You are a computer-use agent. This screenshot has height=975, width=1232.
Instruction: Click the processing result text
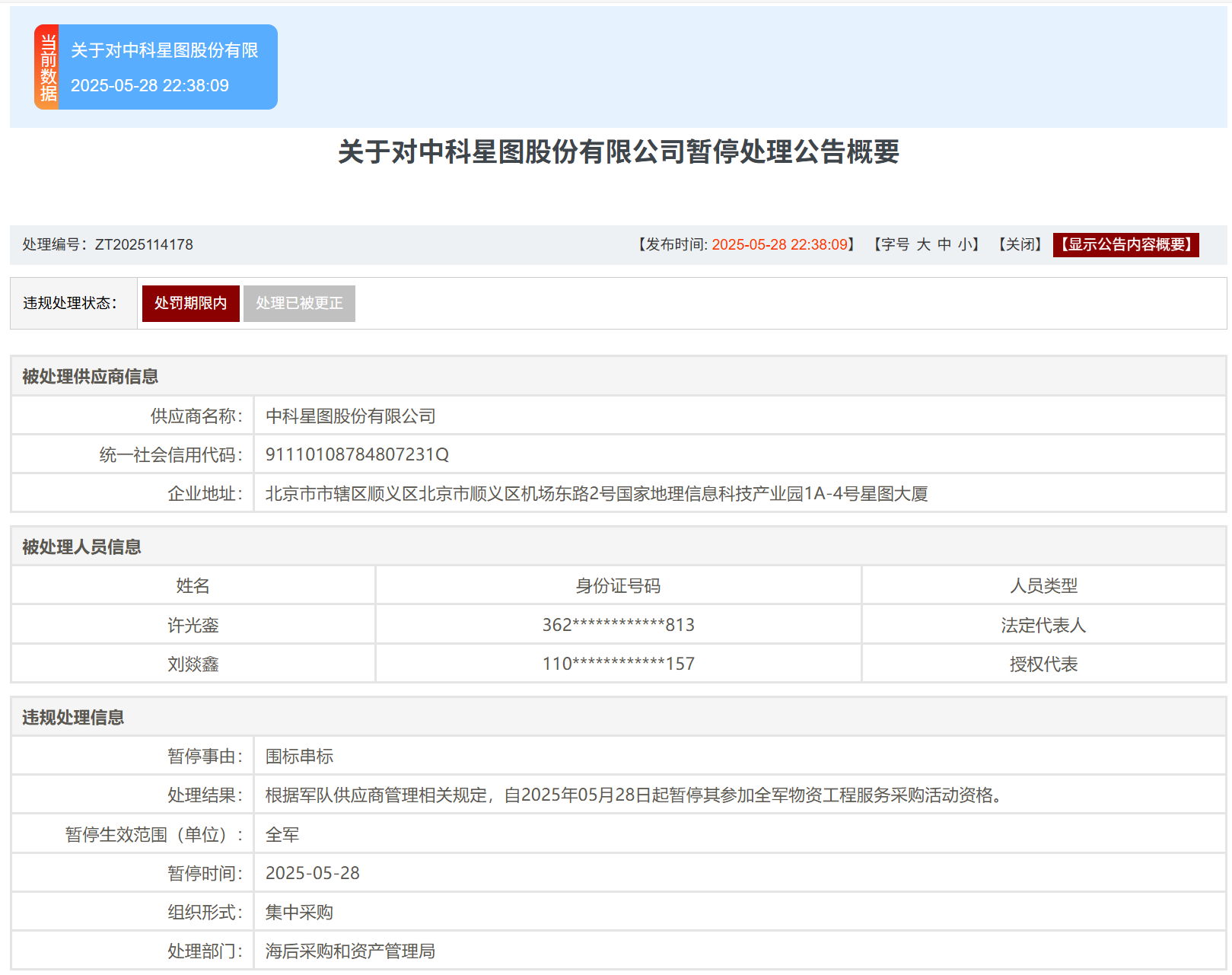(635, 795)
